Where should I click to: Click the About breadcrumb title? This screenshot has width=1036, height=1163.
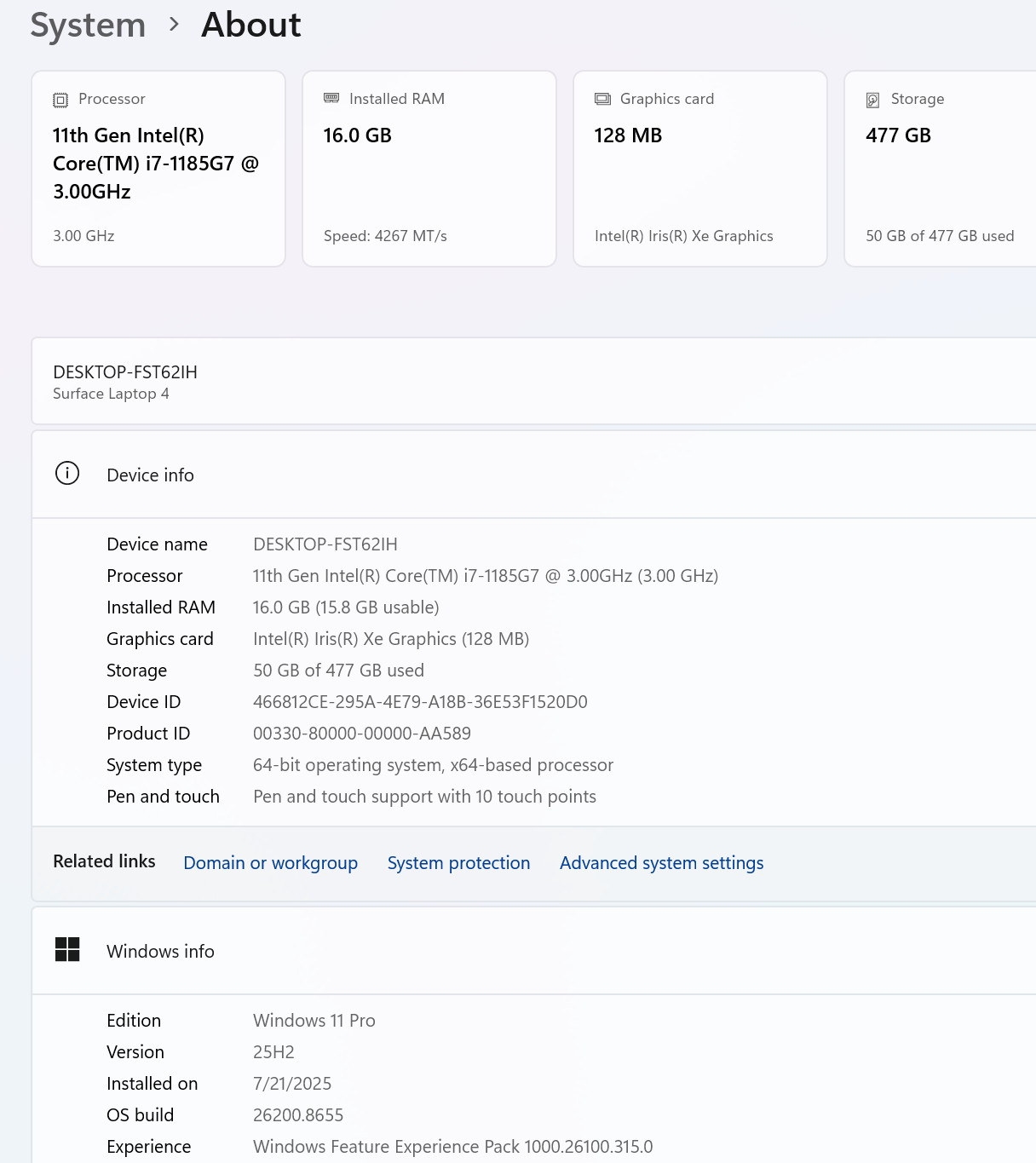[x=251, y=25]
